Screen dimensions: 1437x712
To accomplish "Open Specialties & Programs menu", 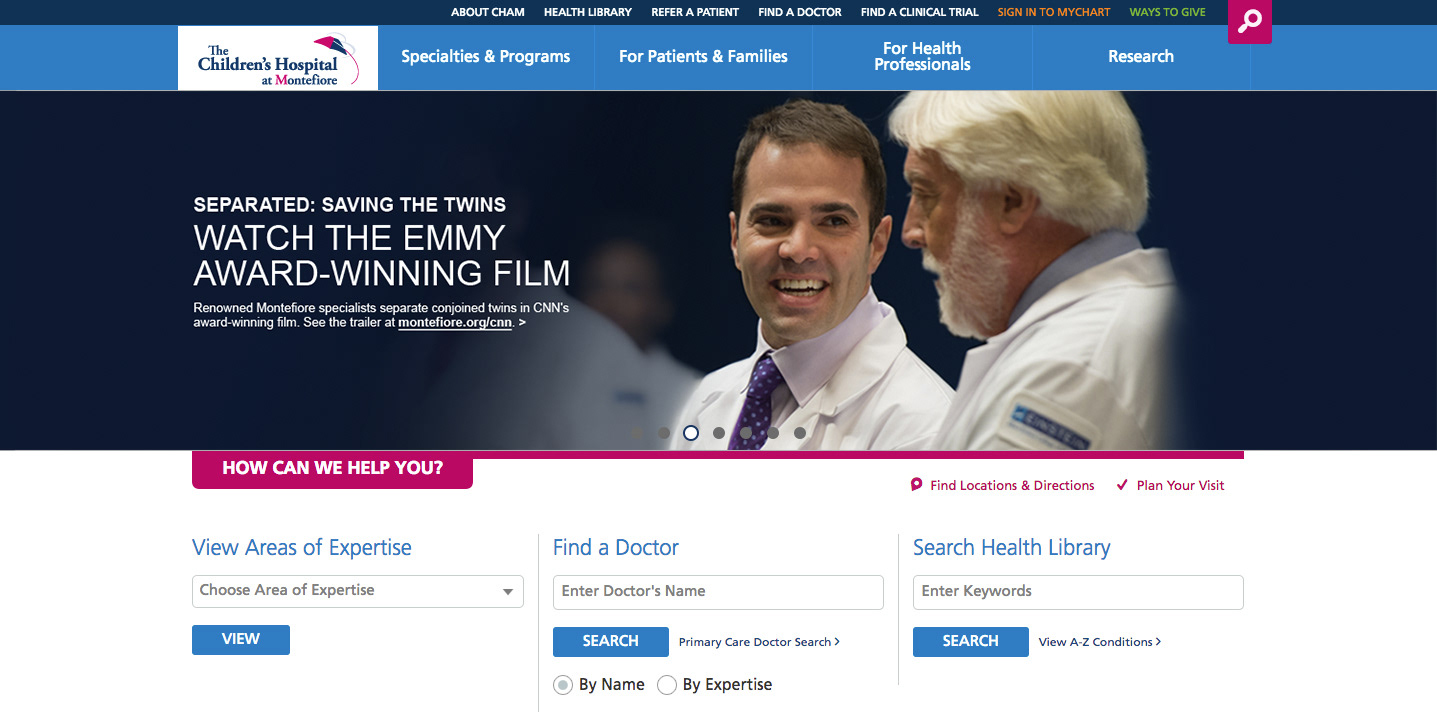I will tap(486, 57).
